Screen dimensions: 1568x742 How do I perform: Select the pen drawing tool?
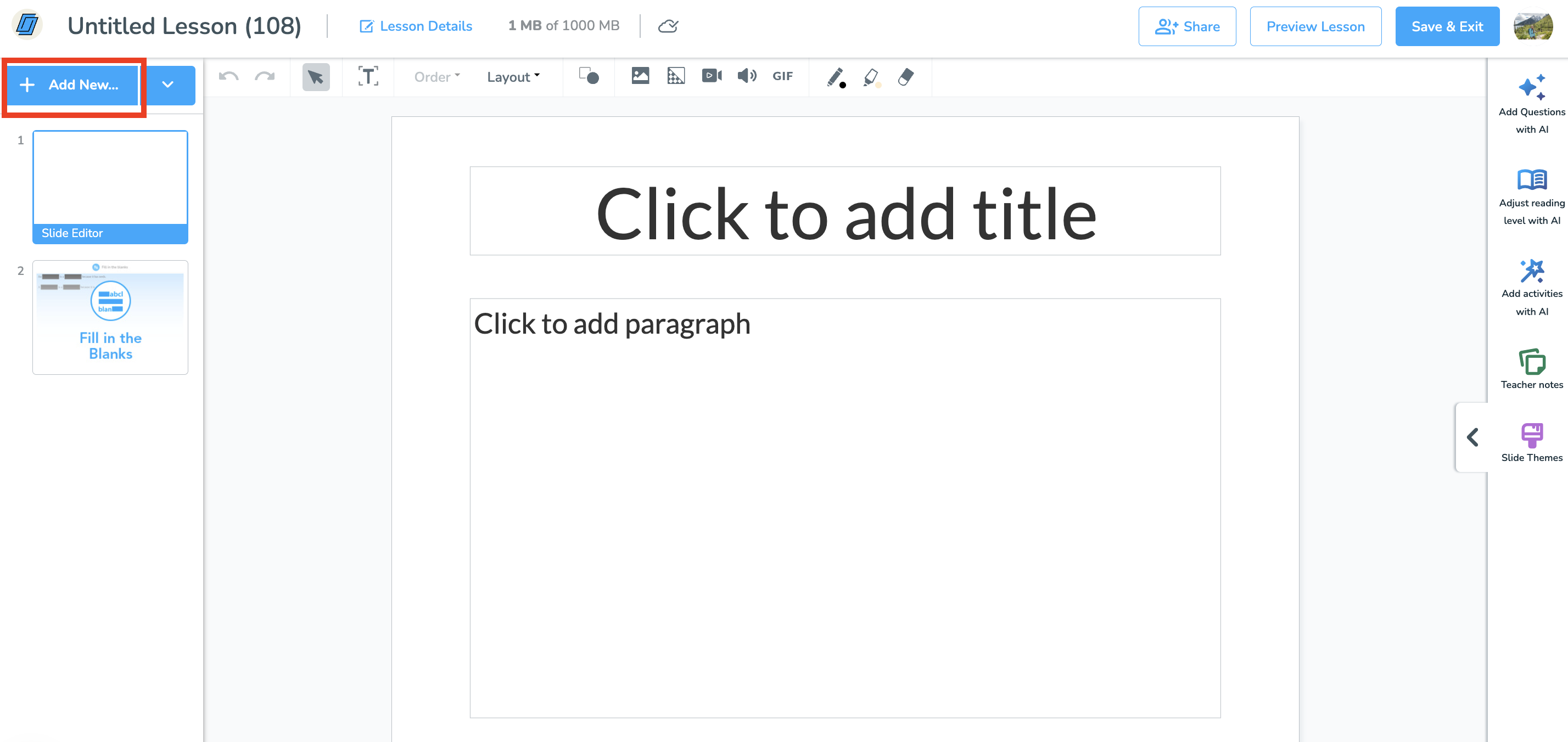pos(836,77)
